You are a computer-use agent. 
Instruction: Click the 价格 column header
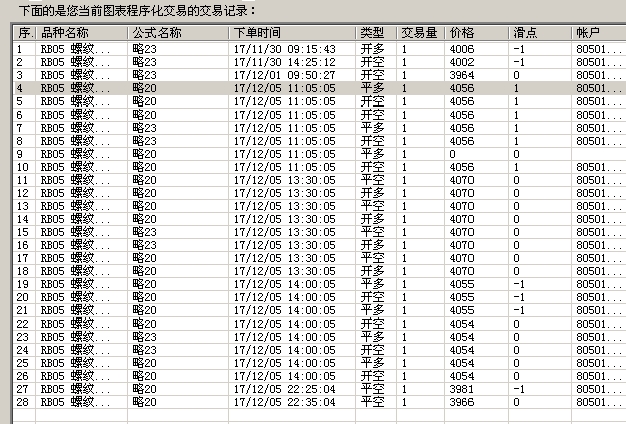(x=477, y=33)
